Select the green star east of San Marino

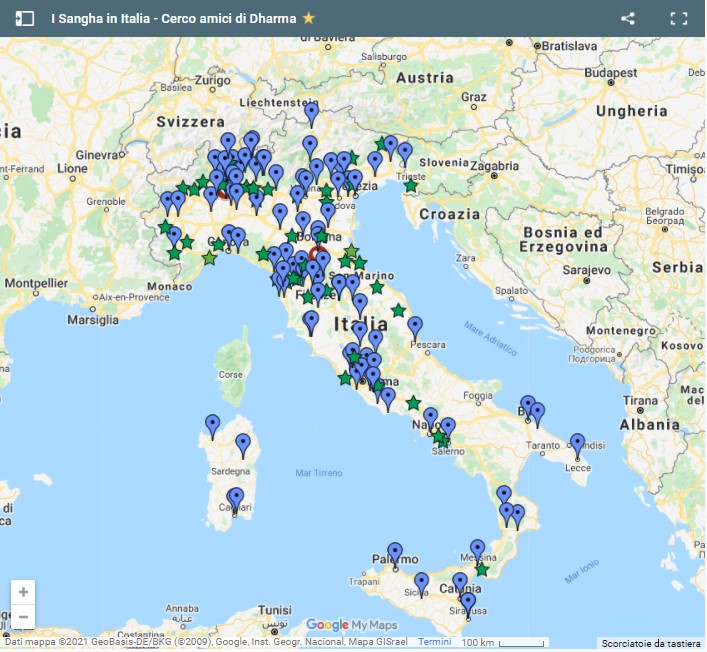377,287
